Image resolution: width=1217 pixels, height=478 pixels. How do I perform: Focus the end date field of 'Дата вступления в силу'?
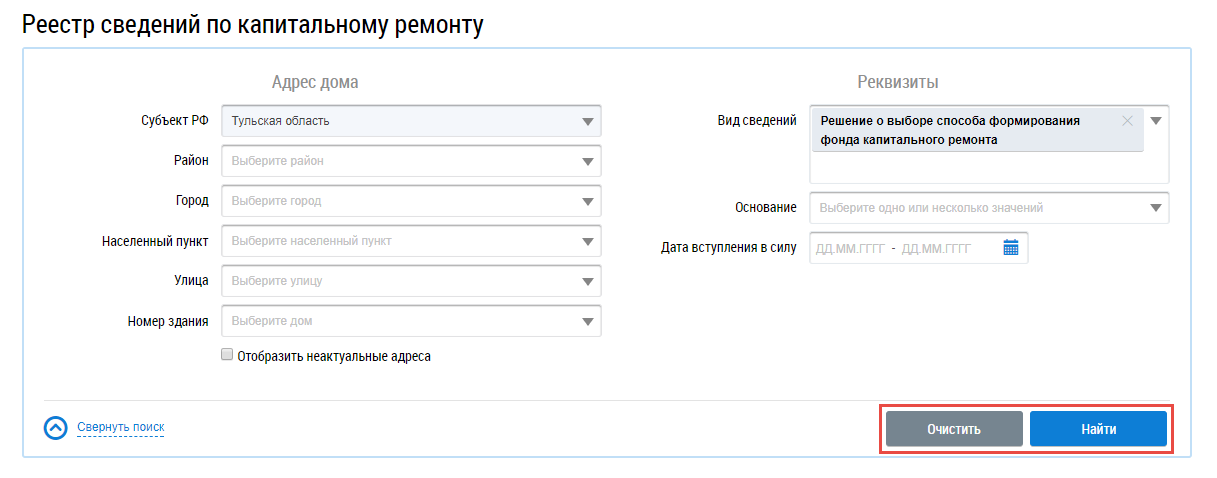coord(935,248)
